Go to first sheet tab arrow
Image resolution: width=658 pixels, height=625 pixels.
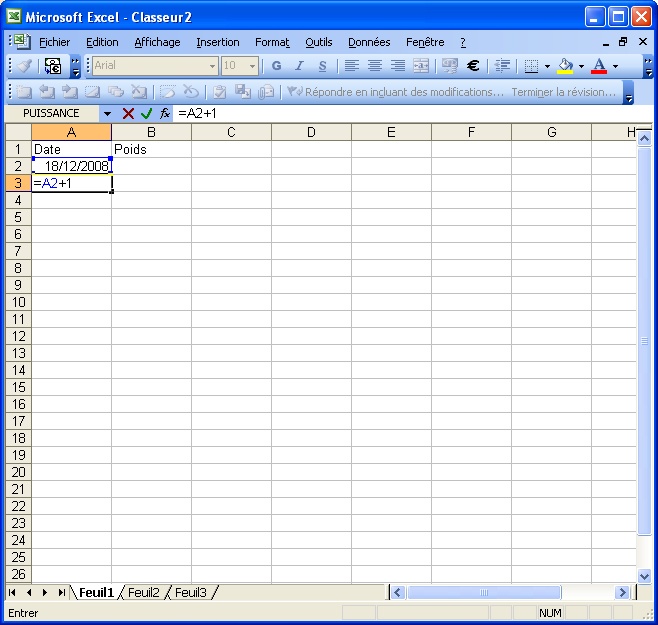click(x=12, y=593)
